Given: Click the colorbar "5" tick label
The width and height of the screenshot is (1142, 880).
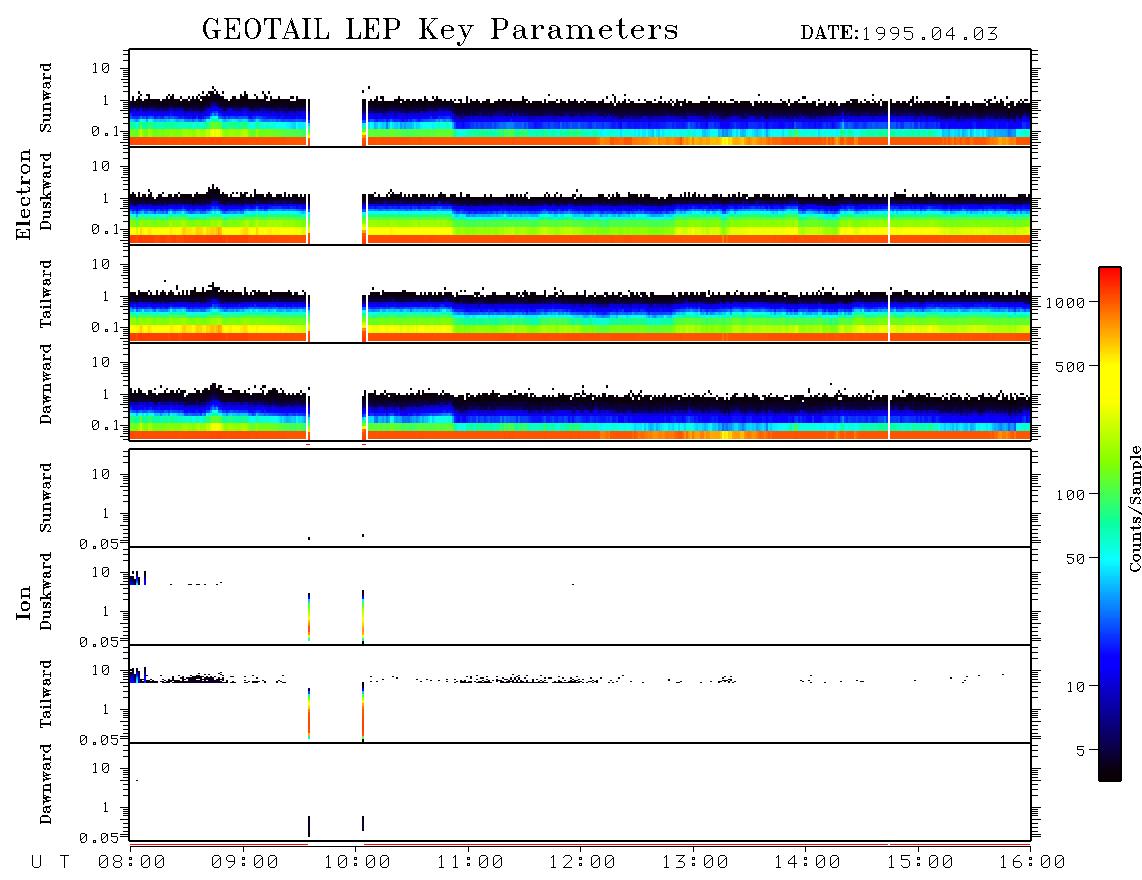Looking at the screenshot, I should (x=1080, y=750).
